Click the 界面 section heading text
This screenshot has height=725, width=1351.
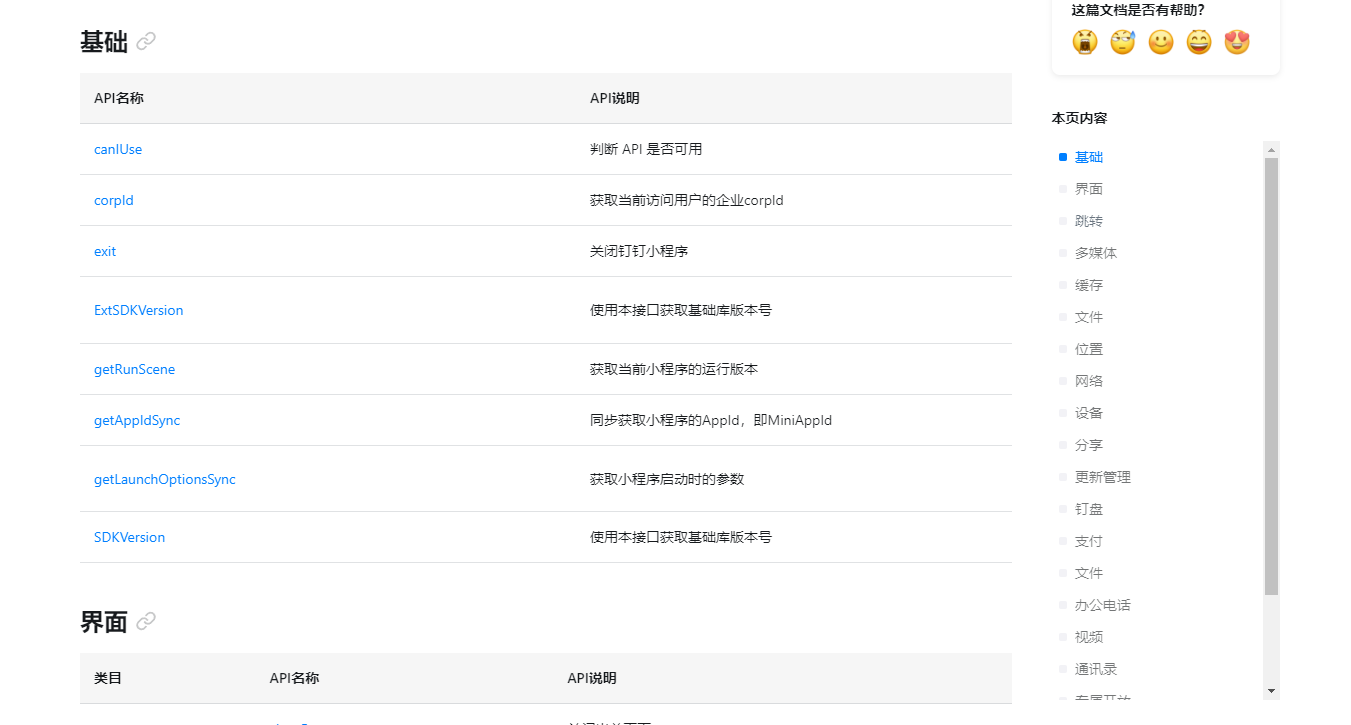pyautogui.click(x=104, y=622)
